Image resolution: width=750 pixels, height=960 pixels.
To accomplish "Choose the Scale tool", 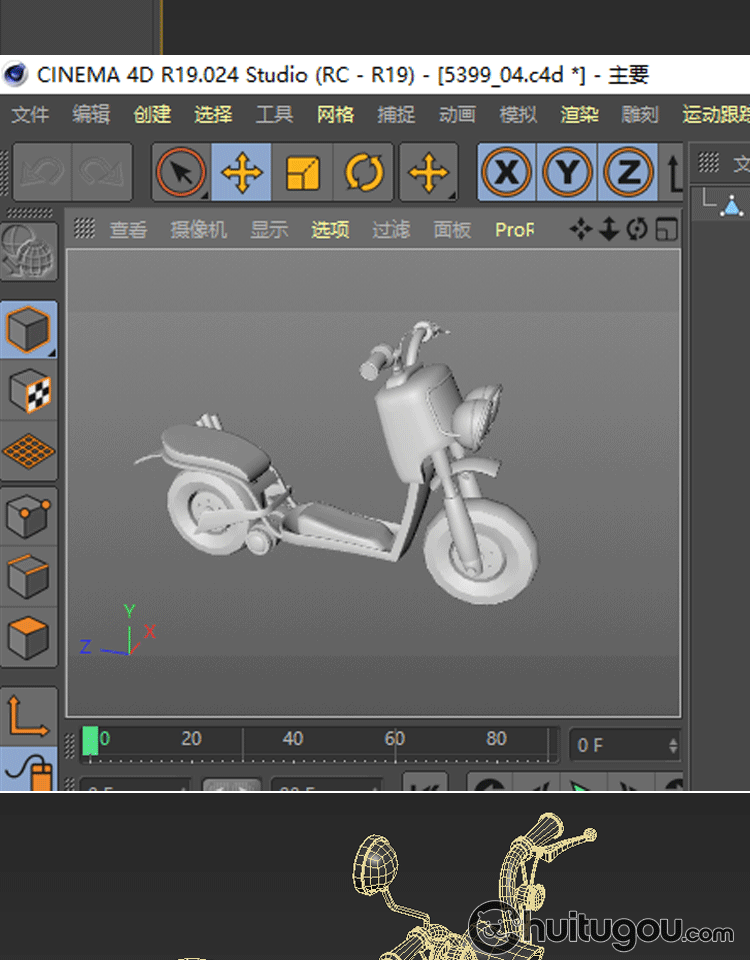I will (302, 173).
